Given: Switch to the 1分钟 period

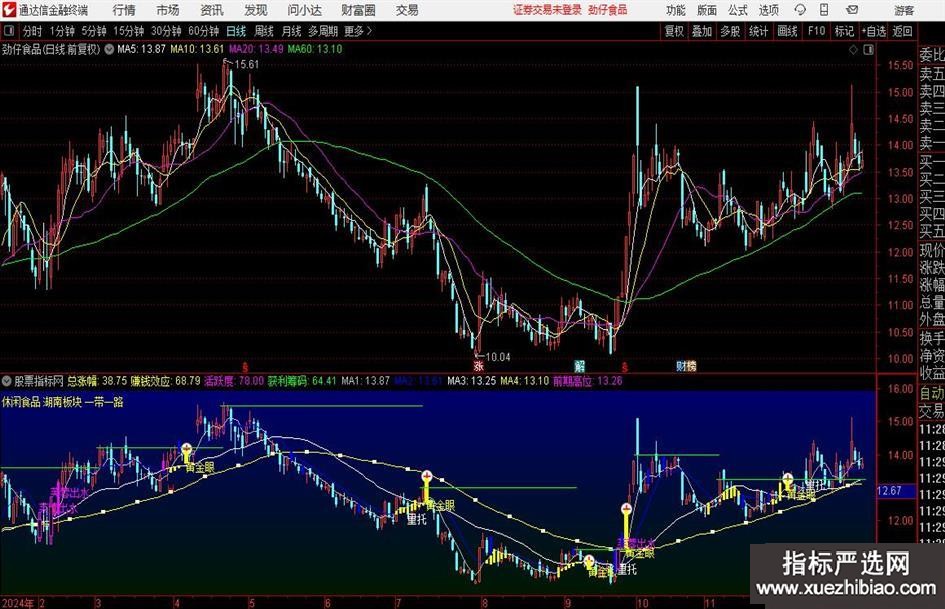Looking at the screenshot, I should point(61,31).
